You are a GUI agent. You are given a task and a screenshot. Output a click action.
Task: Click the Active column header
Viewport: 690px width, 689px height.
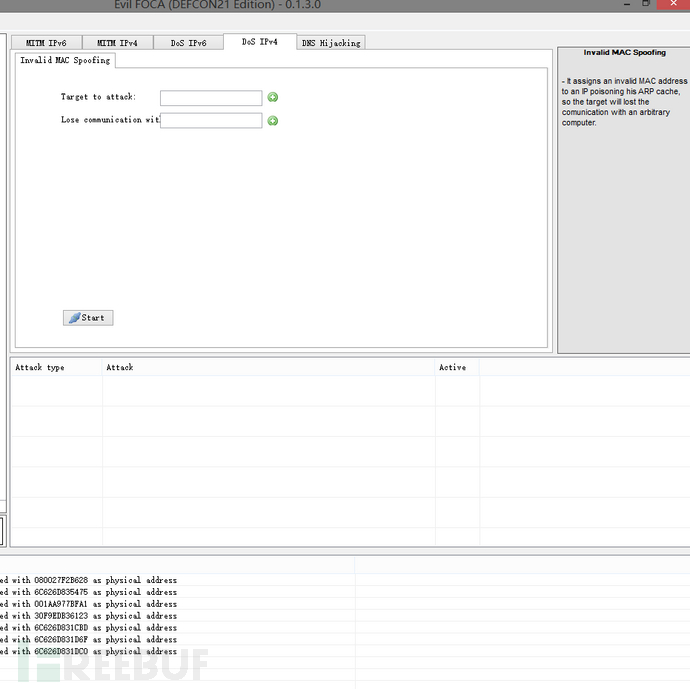coord(457,367)
